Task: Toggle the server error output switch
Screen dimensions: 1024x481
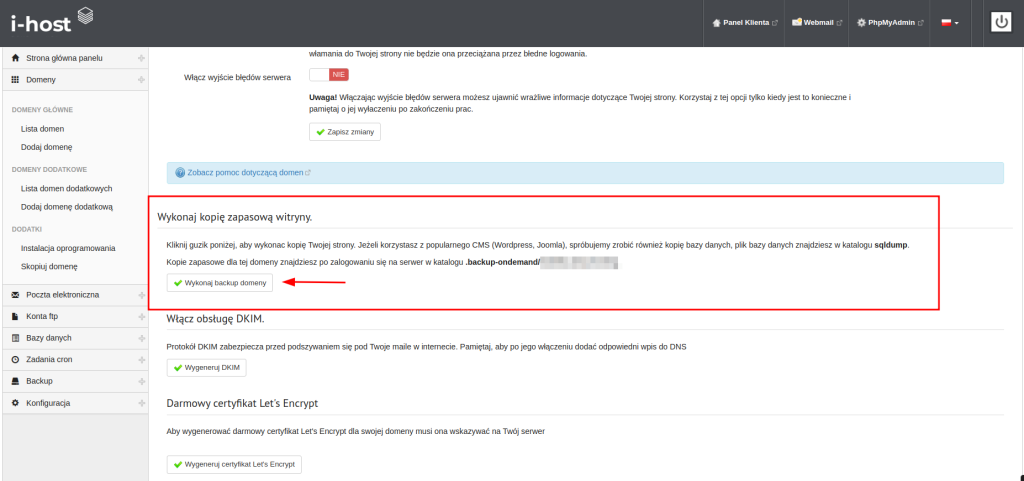Action: tap(328, 75)
